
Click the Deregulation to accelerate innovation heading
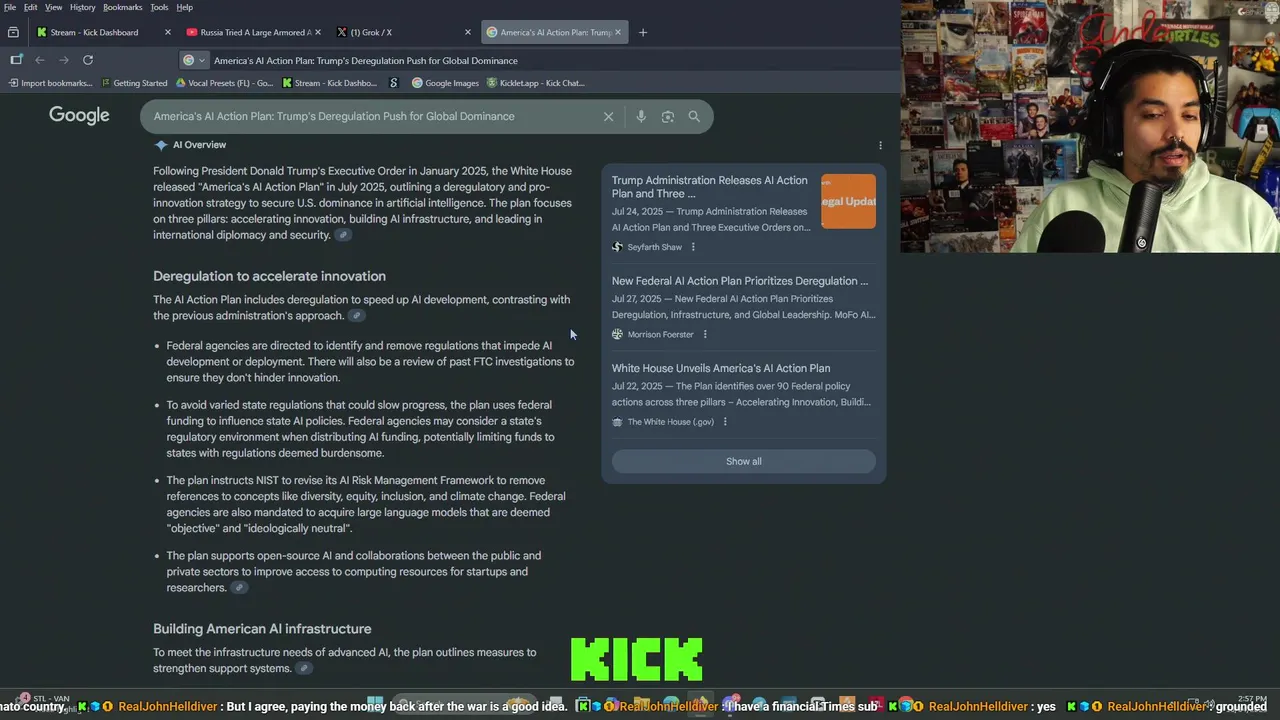pos(269,276)
